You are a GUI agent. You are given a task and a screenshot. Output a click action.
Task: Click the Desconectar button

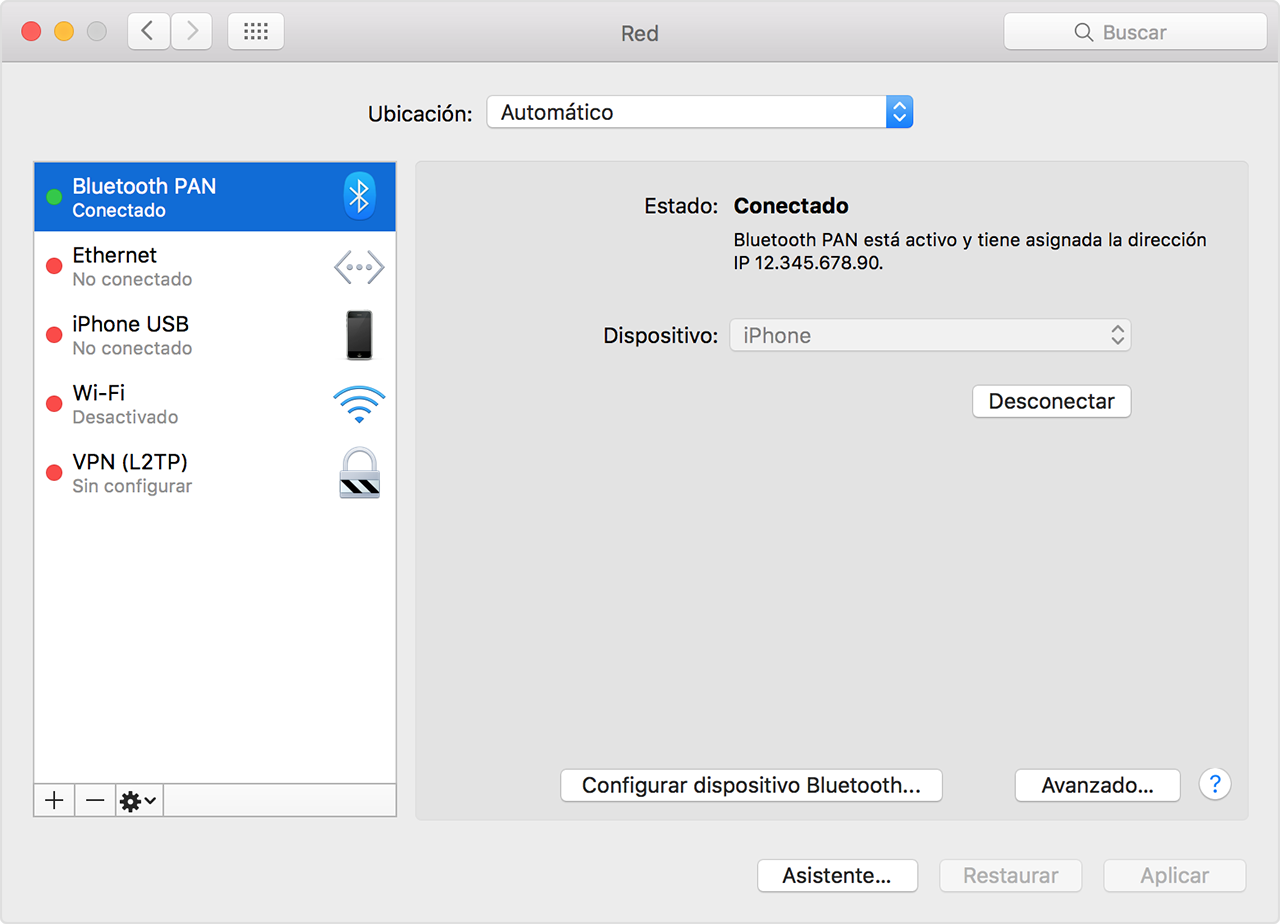click(x=1052, y=401)
